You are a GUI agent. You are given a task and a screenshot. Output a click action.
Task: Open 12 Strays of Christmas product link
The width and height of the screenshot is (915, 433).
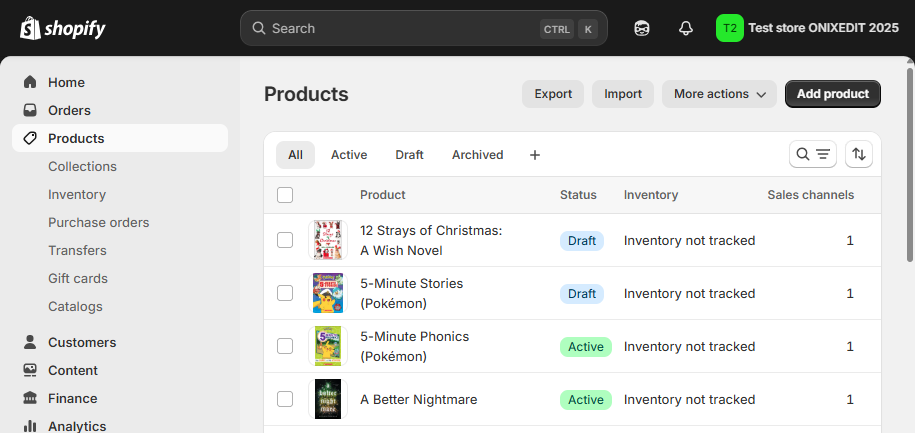(431, 240)
